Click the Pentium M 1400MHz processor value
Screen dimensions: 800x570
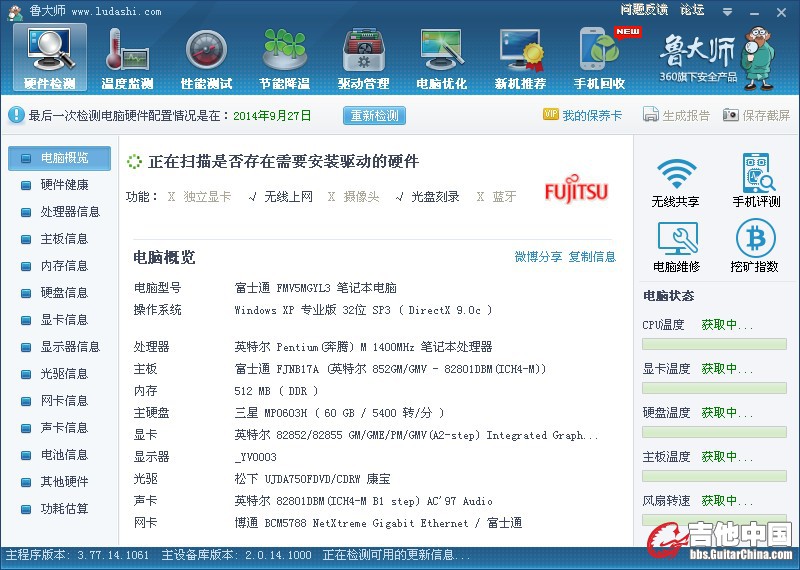[363, 347]
